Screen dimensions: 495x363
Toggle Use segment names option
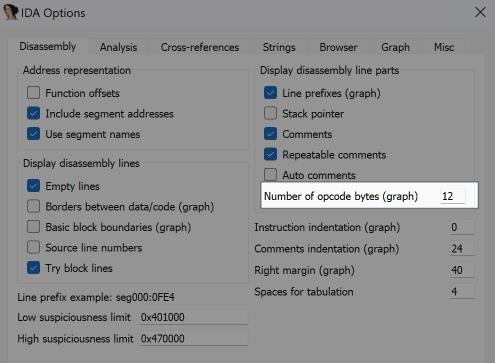point(33,134)
